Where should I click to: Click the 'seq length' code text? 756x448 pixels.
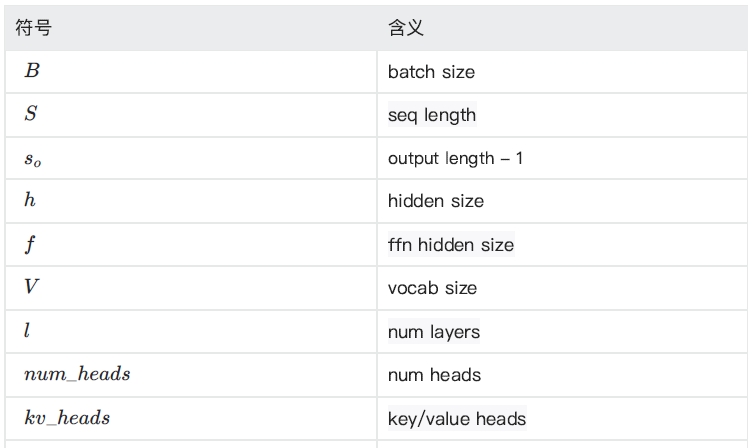[x=432, y=115]
